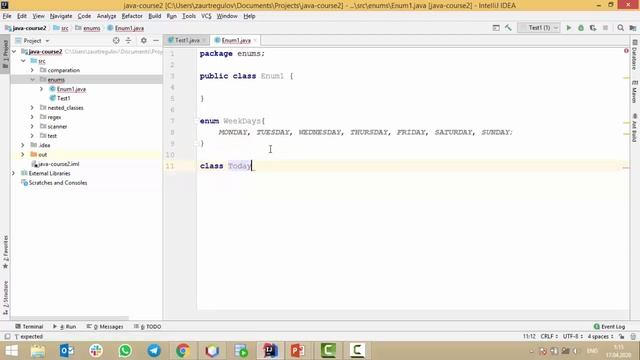Collapse the java-course2 root node
The width and height of the screenshot is (640, 360).
click(x=14, y=51)
